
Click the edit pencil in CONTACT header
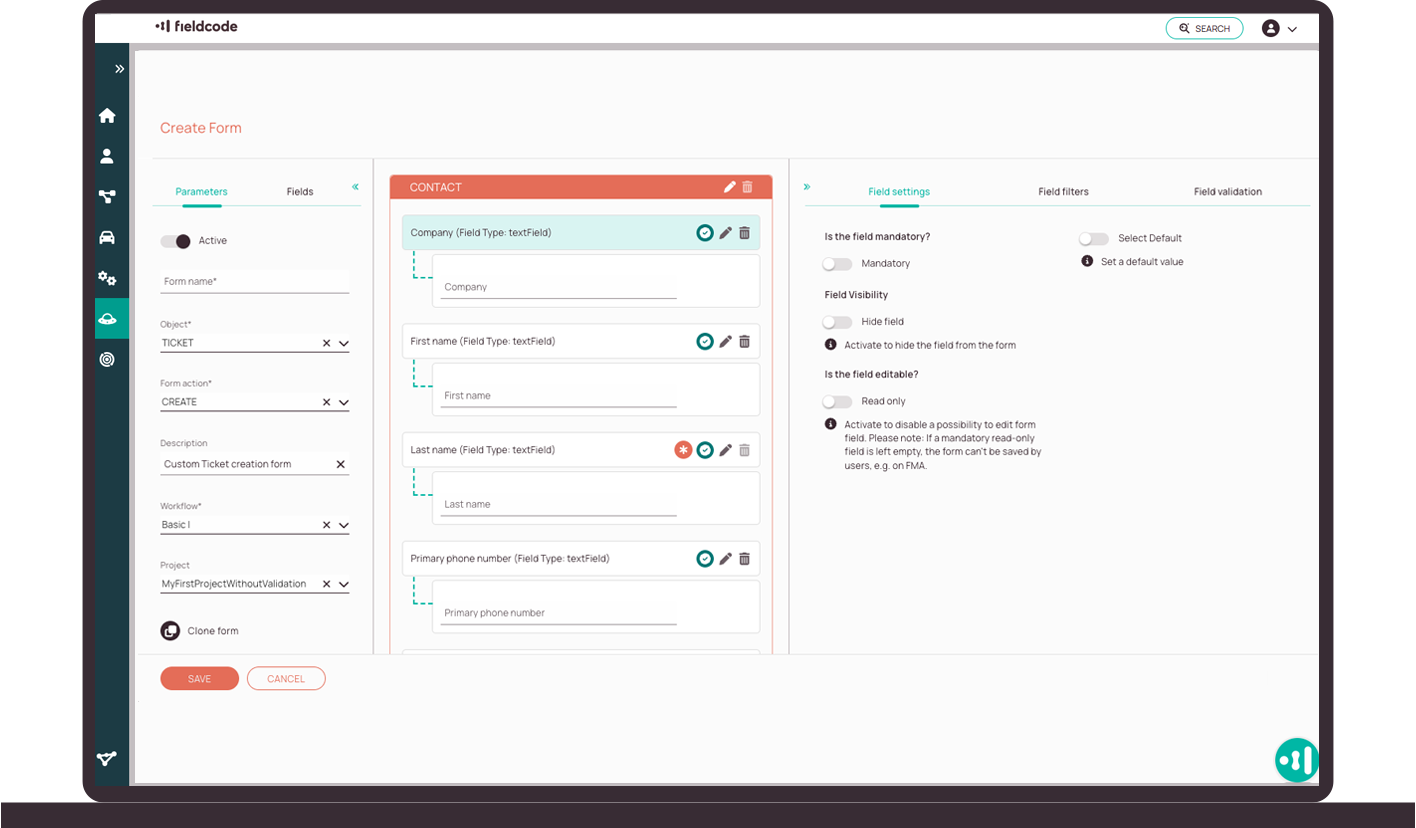click(x=730, y=187)
